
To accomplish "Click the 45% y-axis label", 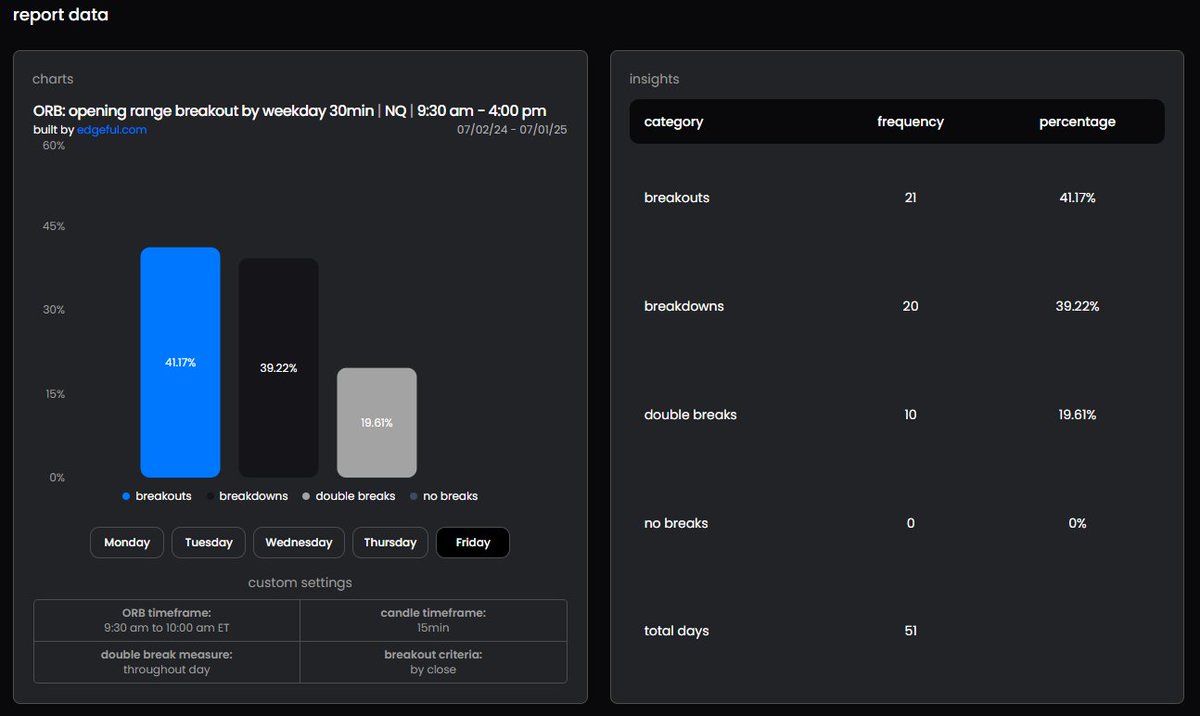I will pos(53,226).
